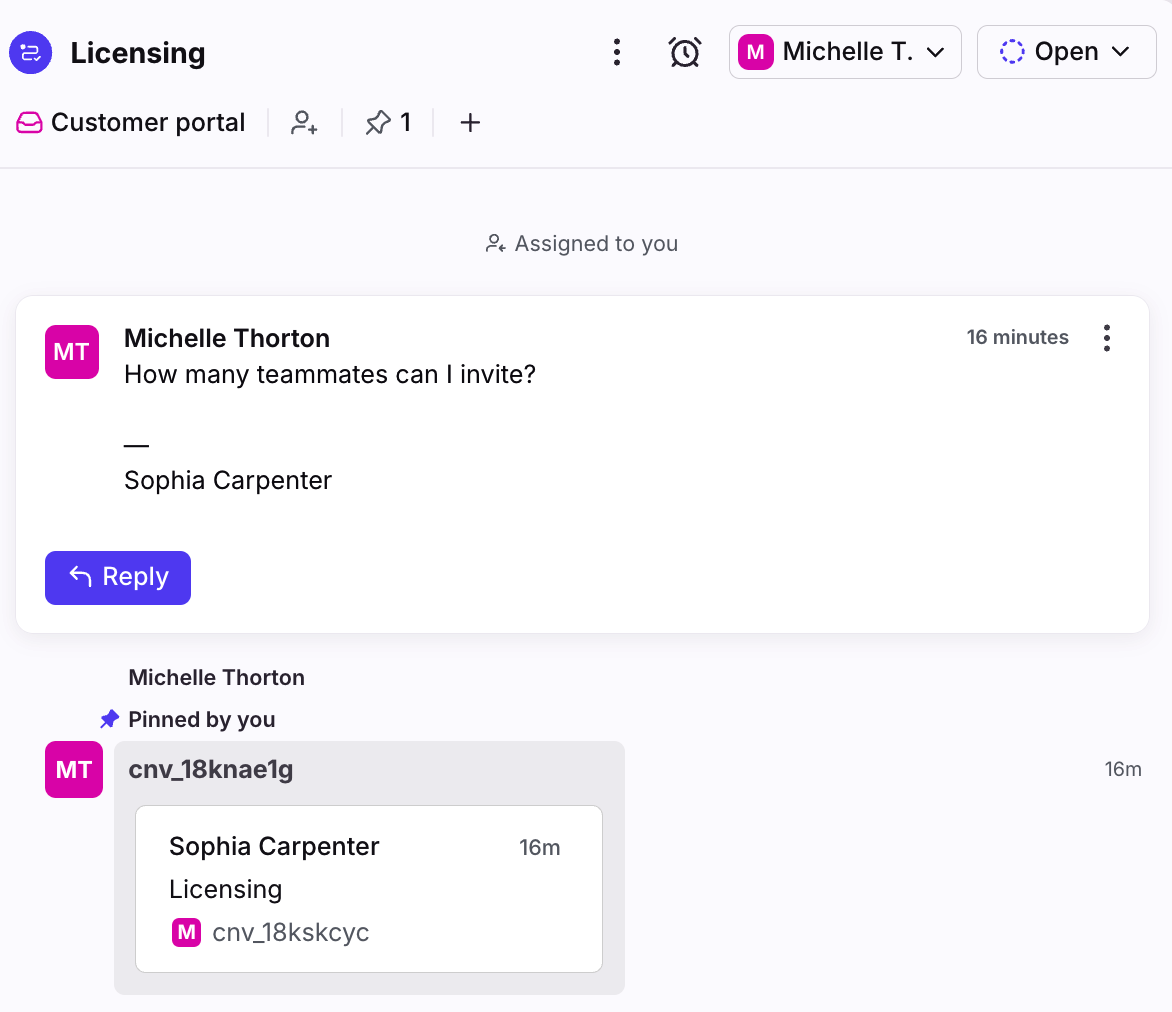1172x1012 pixels.
Task: Open linked conversation cnv_18knae1g
Action: pos(211,769)
